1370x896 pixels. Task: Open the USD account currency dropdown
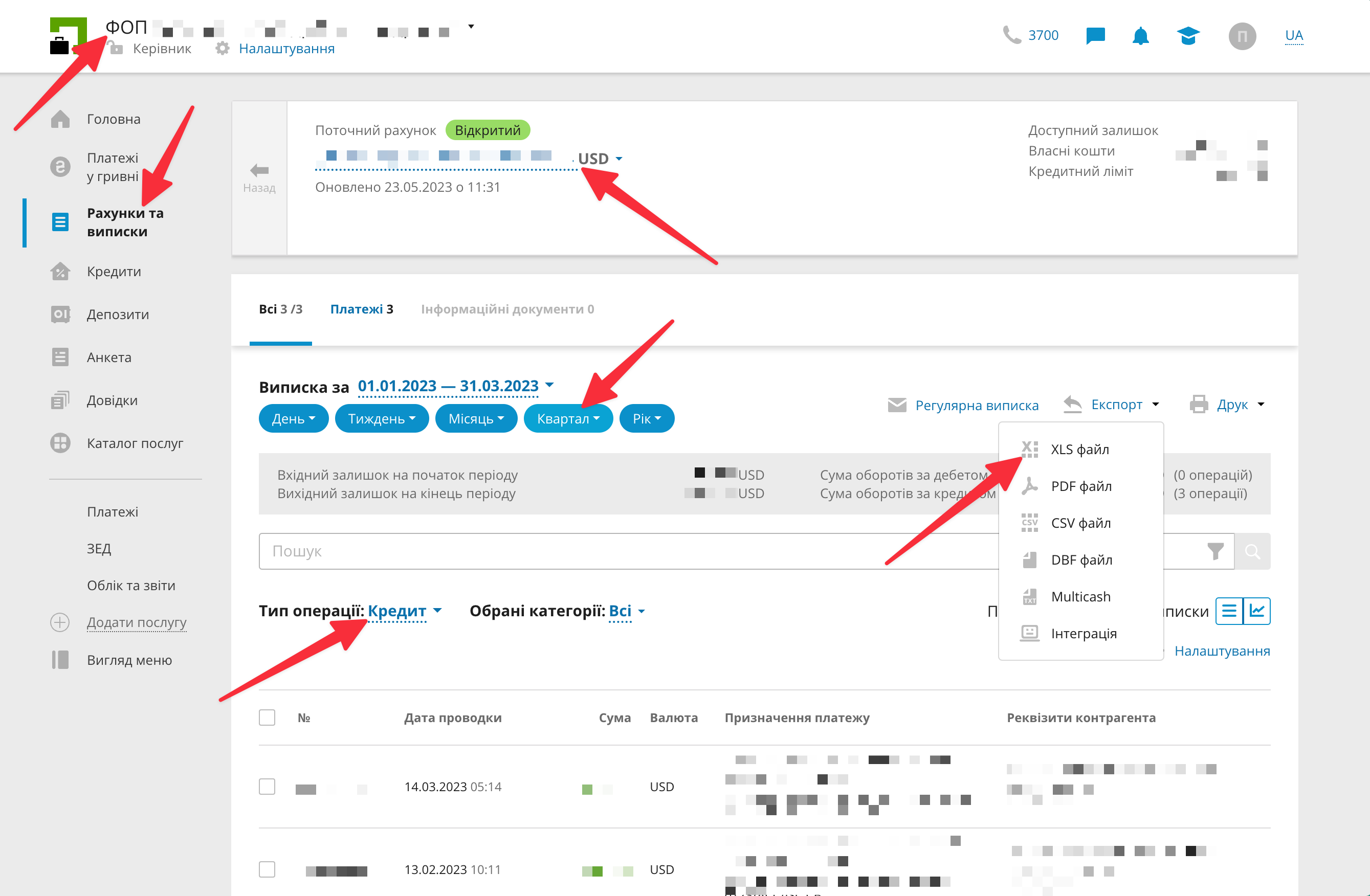click(x=600, y=158)
